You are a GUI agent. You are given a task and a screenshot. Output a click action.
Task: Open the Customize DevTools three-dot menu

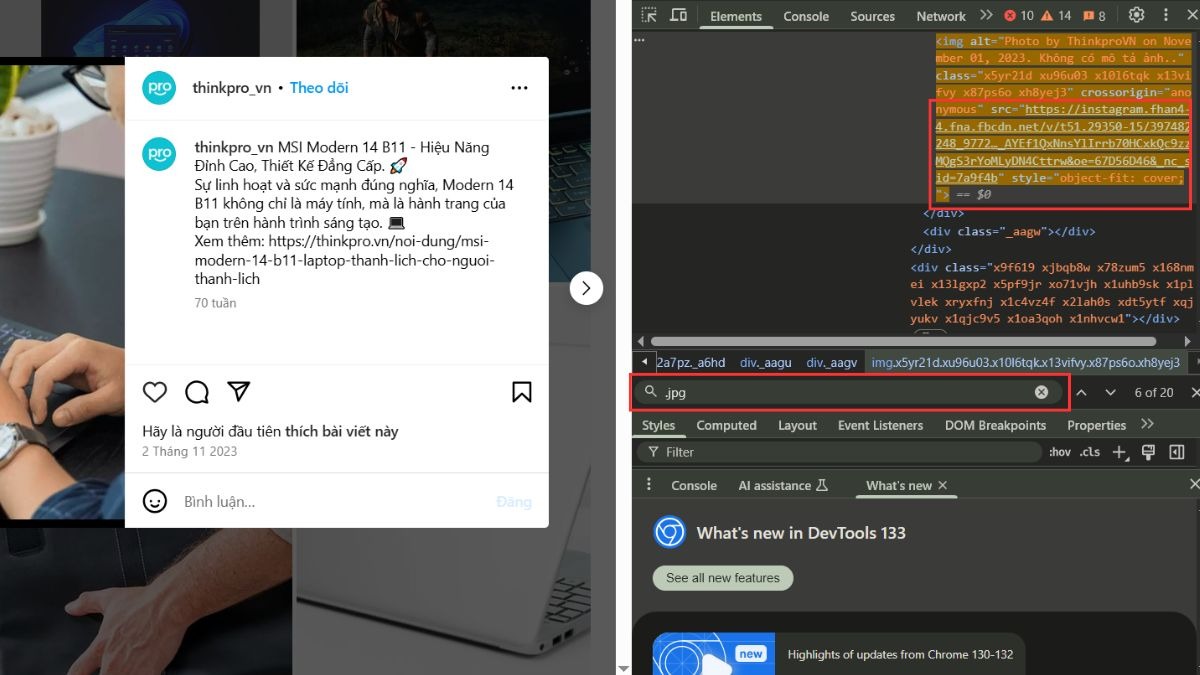click(1165, 15)
